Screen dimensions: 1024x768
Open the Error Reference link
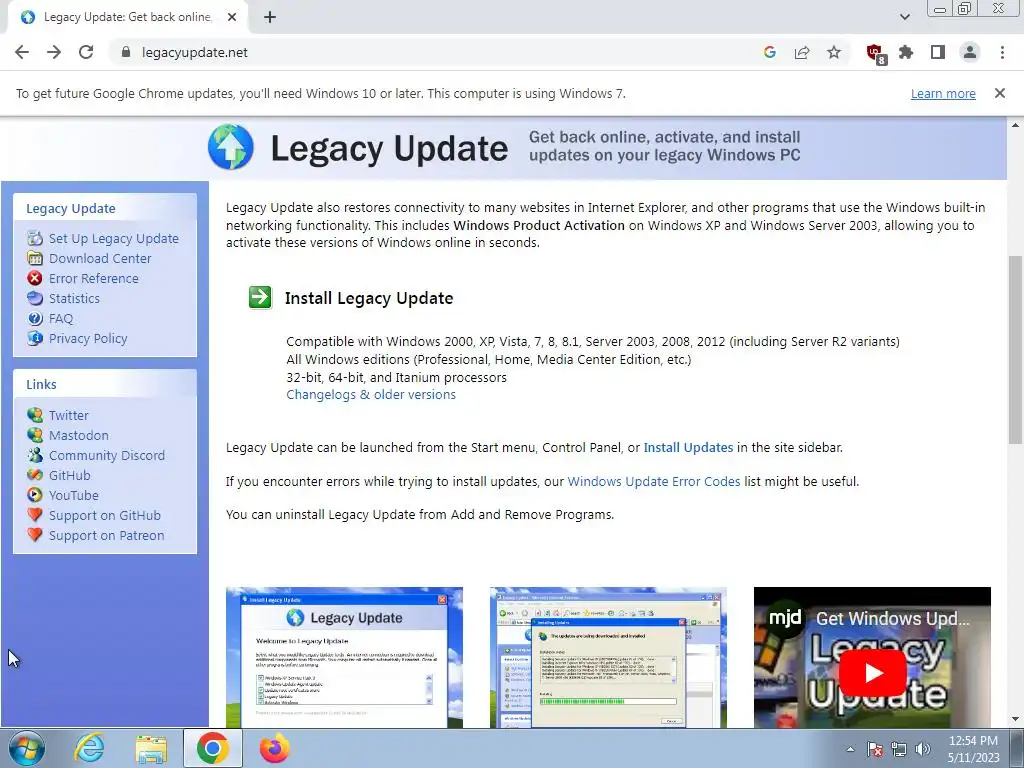click(x=93, y=278)
